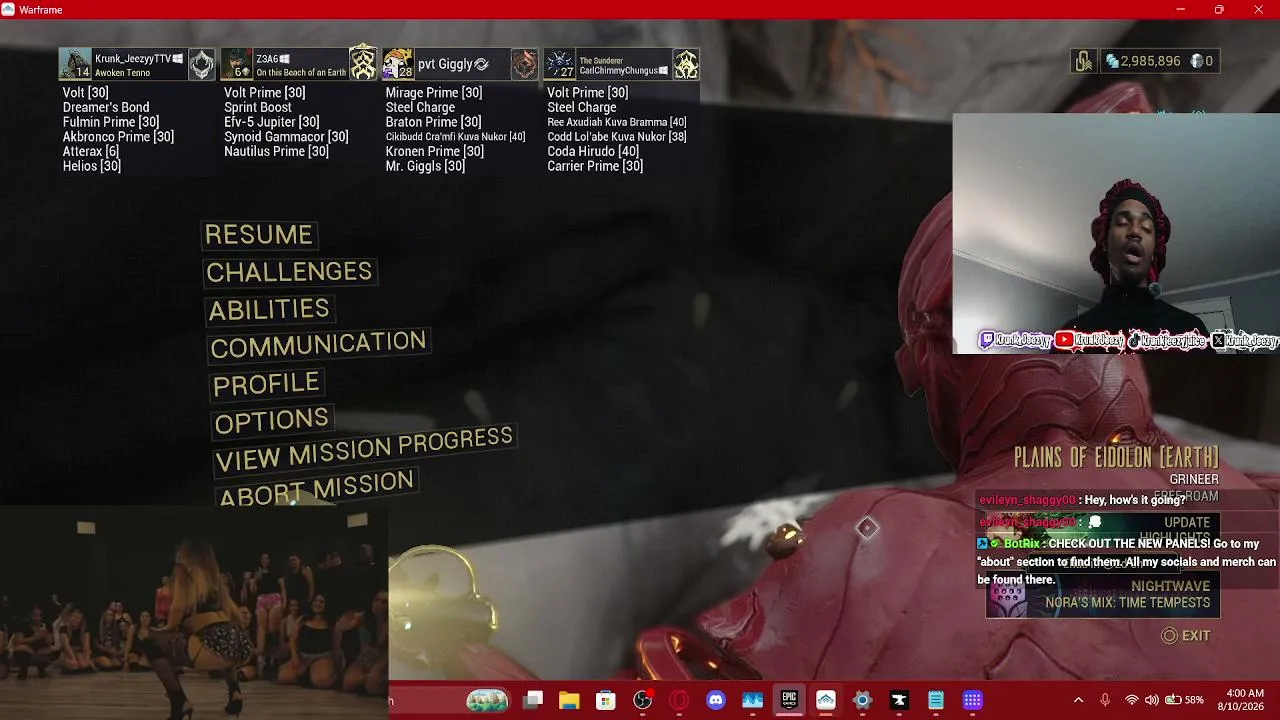Viewport: 1280px width, 720px height.
Task: Click the Z3A6 player name
Action: pos(267,59)
